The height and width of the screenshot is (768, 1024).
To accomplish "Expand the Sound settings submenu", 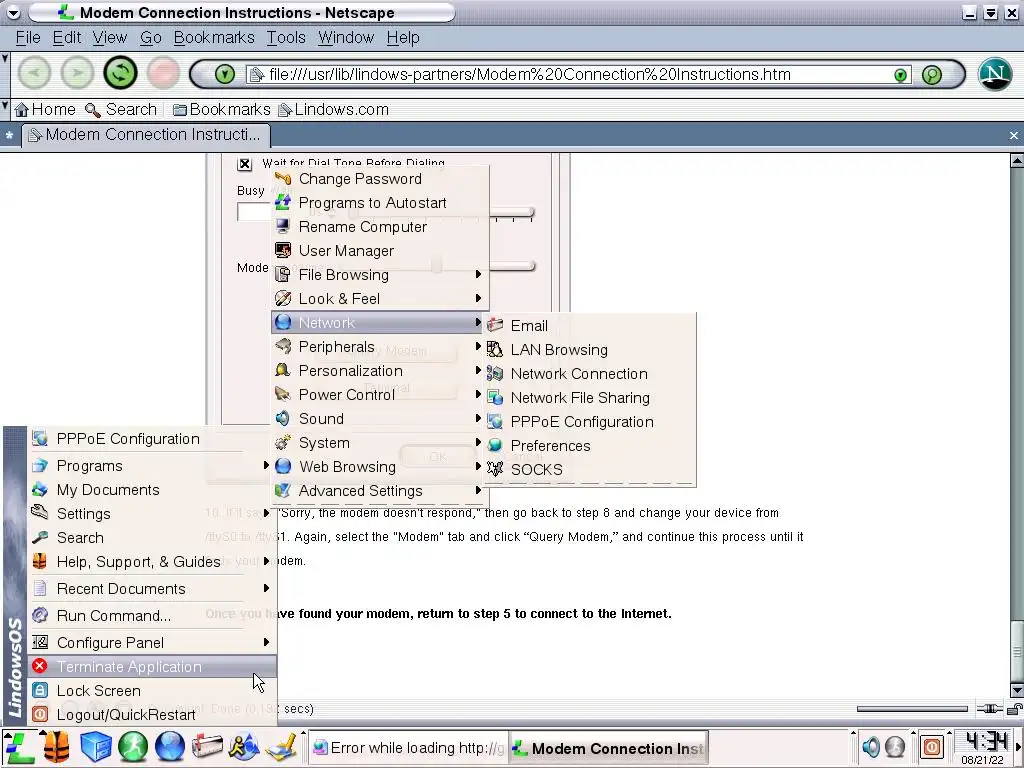I will click(379, 419).
